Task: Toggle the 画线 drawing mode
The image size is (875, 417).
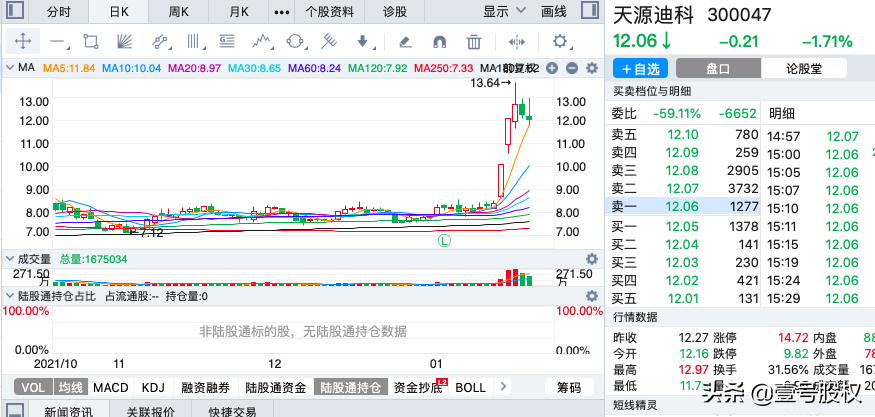Action: pyautogui.click(x=554, y=11)
